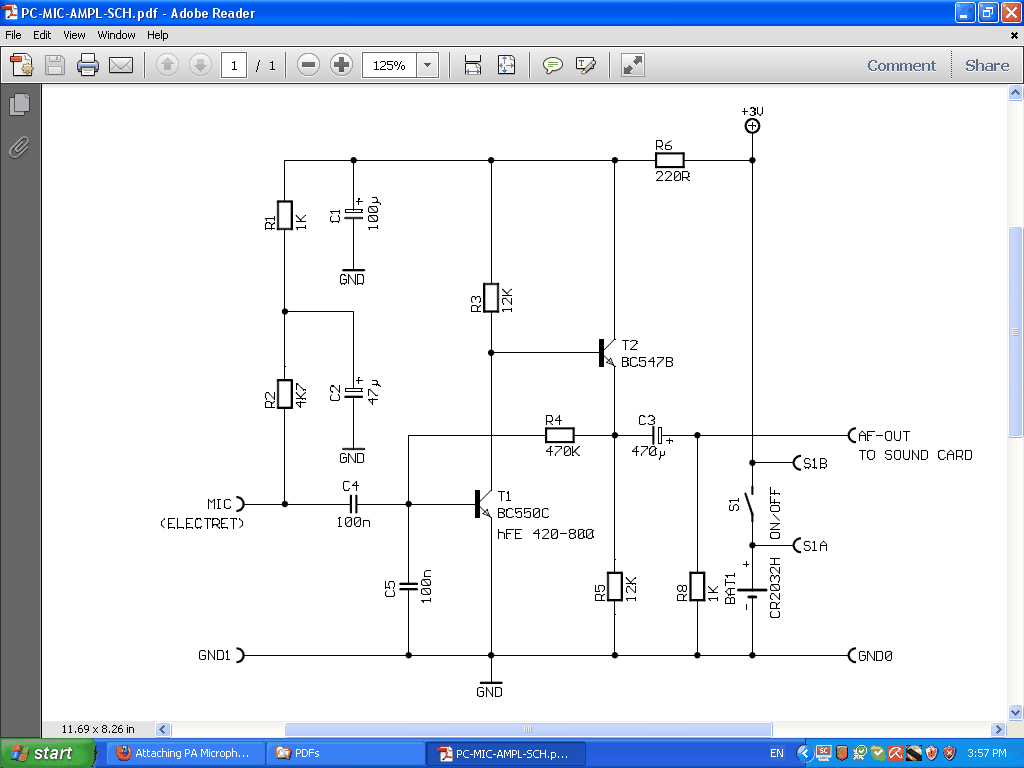The width and height of the screenshot is (1024, 768).
Task: Open the Comment pane
Action: click(x=901, y=65)
